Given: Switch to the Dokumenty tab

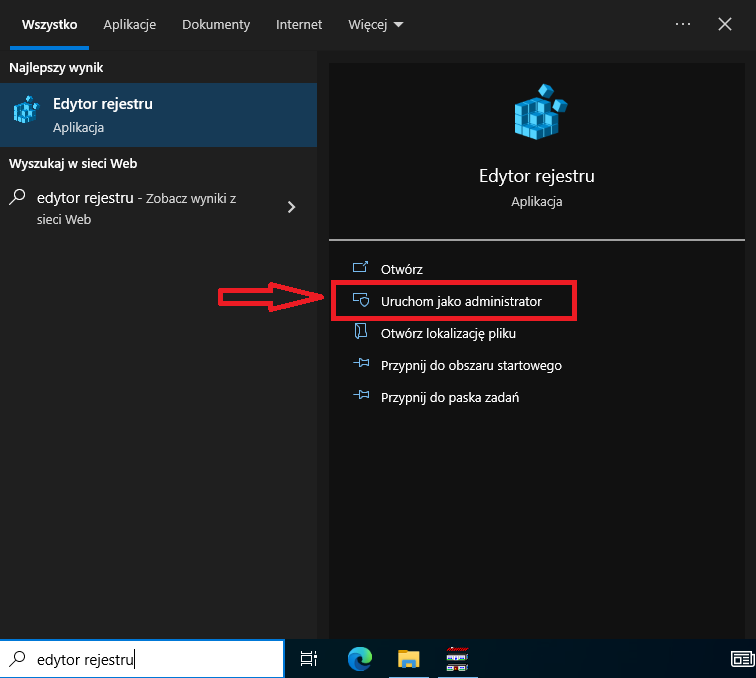Looking at the screenshot, I should point(216,24).
